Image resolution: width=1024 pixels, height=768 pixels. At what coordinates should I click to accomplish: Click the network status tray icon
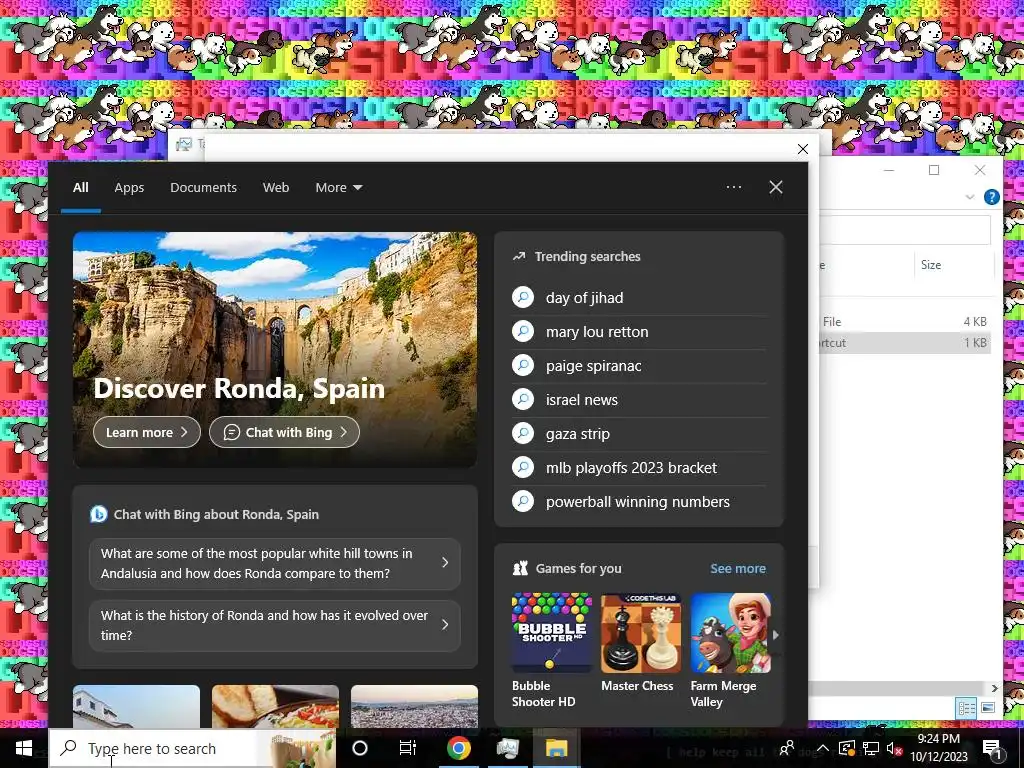(x=871, y=748)
